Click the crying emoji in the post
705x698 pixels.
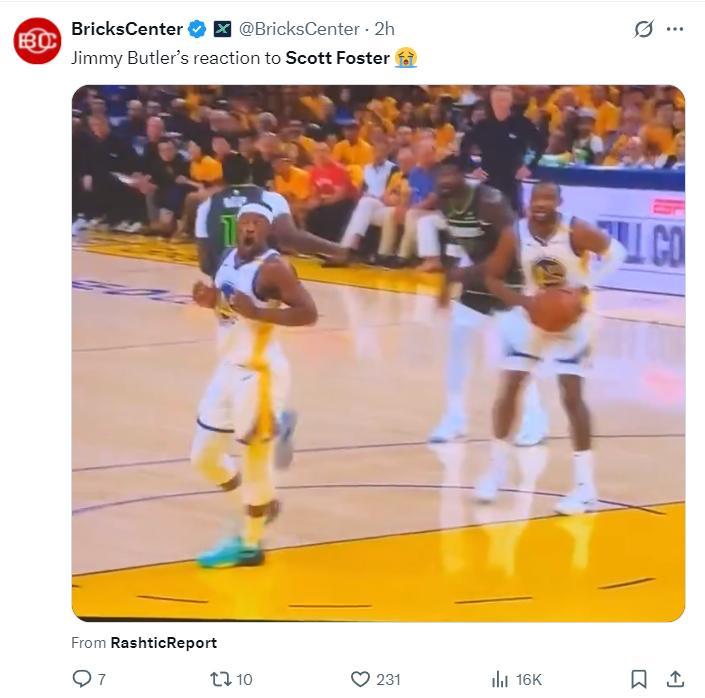point(406,58)
